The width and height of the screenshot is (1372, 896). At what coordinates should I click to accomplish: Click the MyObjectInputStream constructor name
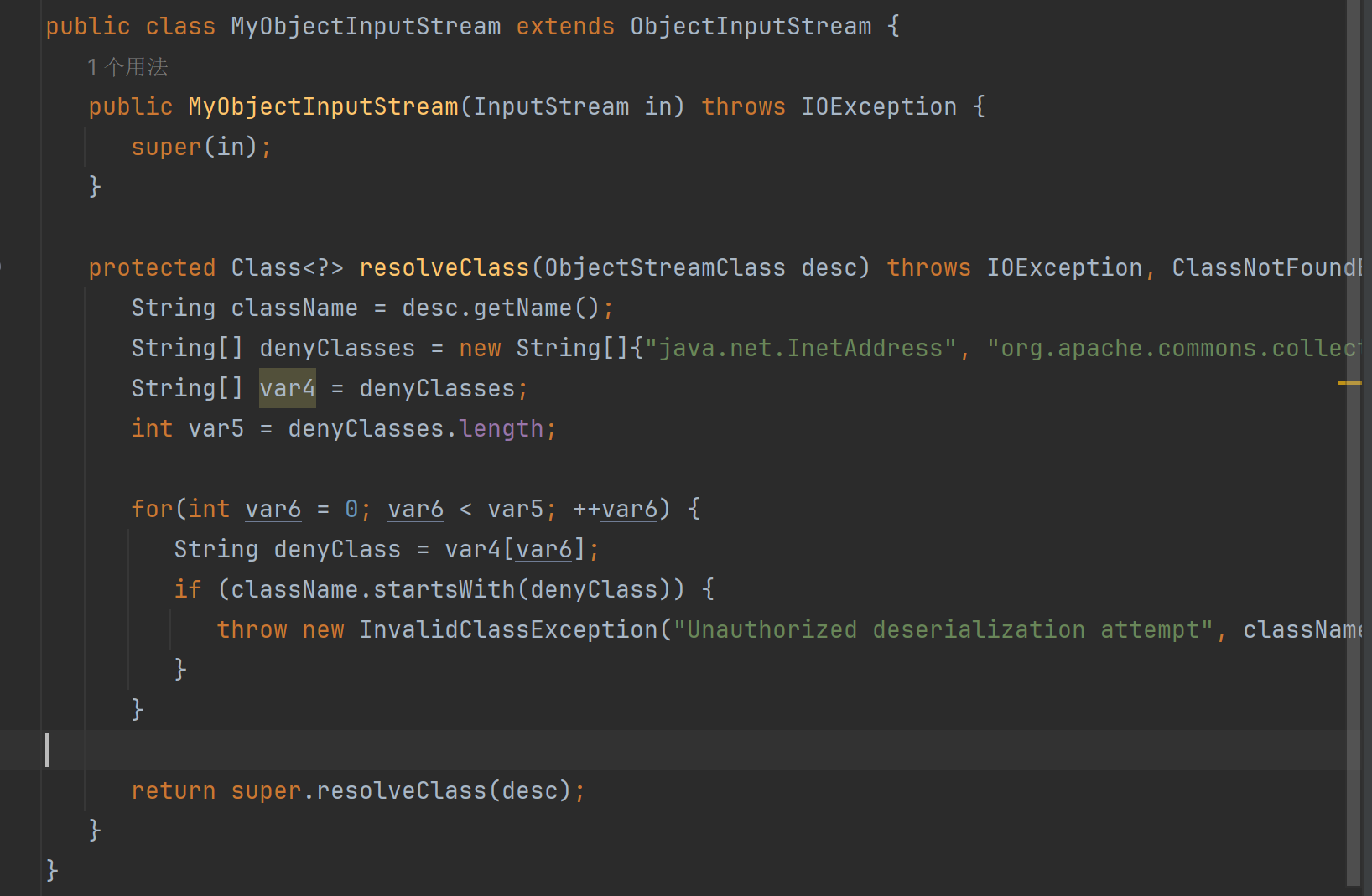tap(323, 106)
